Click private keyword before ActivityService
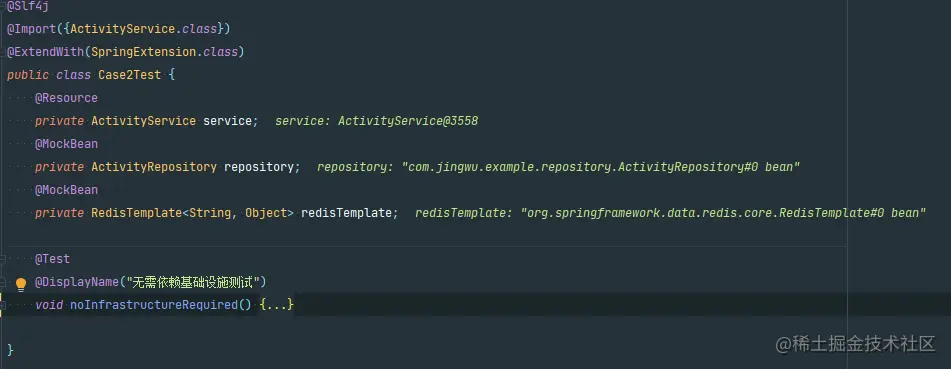 pyautogui.click(x=59, y=121)
